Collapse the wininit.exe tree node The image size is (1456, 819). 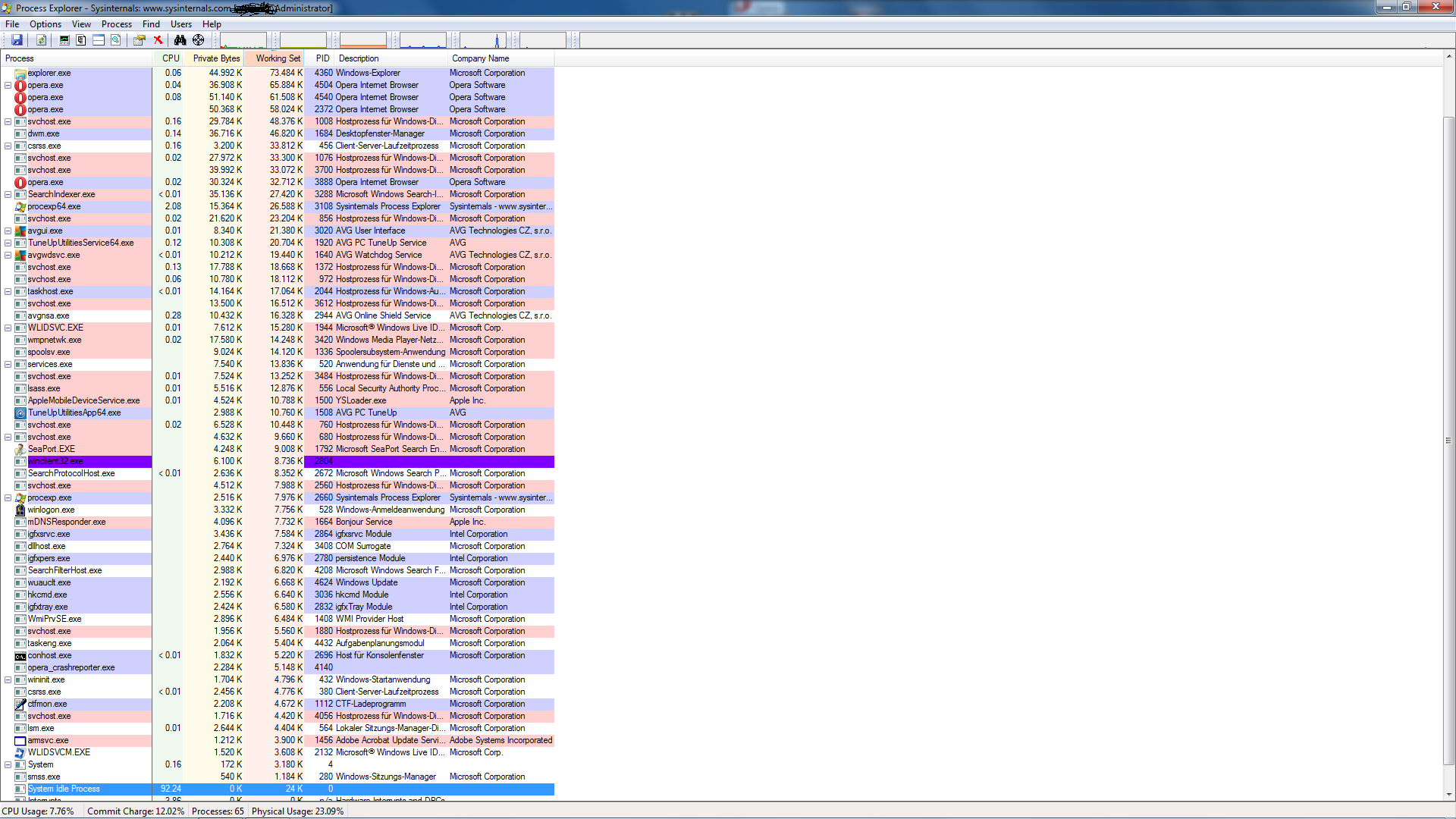point(8,679)
